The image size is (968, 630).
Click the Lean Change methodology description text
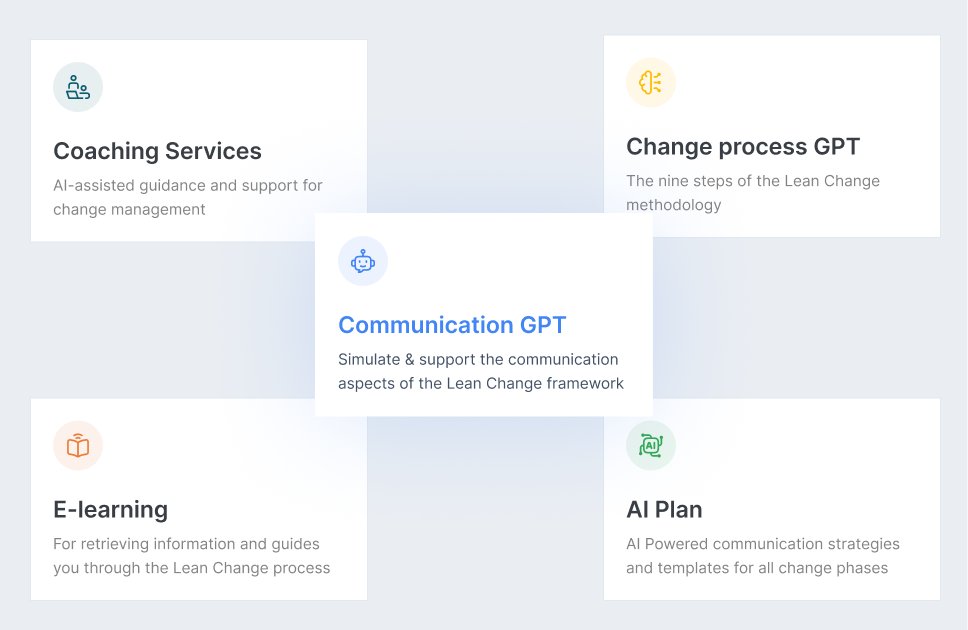[x=752, y=192]
